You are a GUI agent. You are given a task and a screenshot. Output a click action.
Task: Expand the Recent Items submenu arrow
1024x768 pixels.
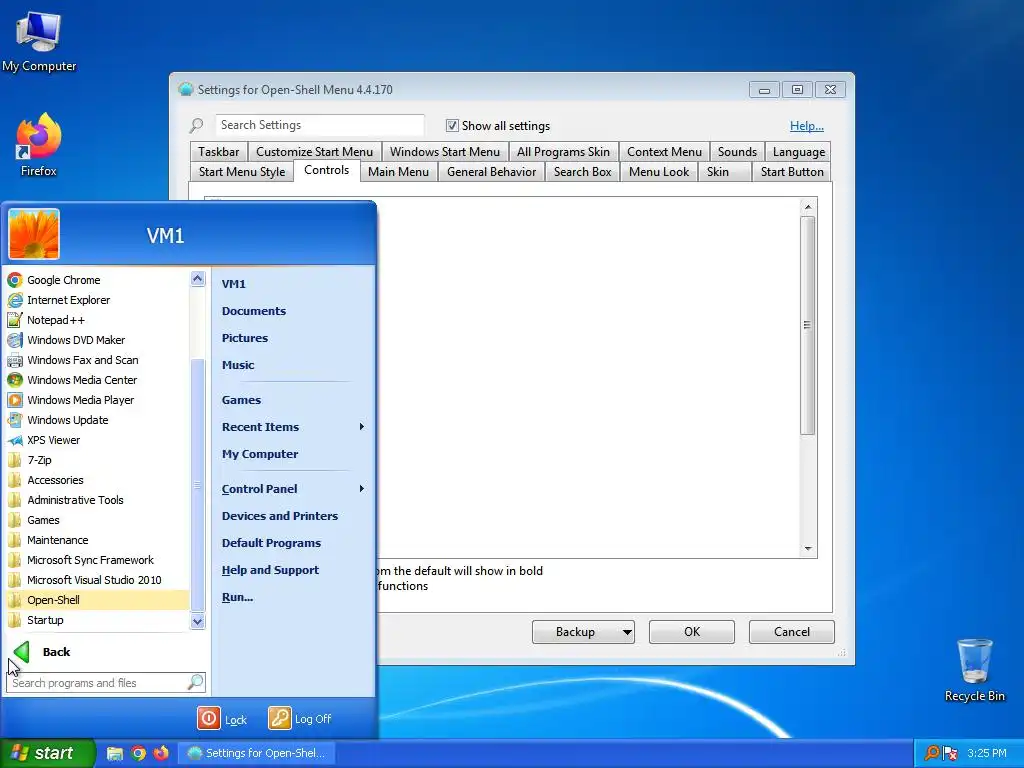pyautogui.click(x=361, y=426)
